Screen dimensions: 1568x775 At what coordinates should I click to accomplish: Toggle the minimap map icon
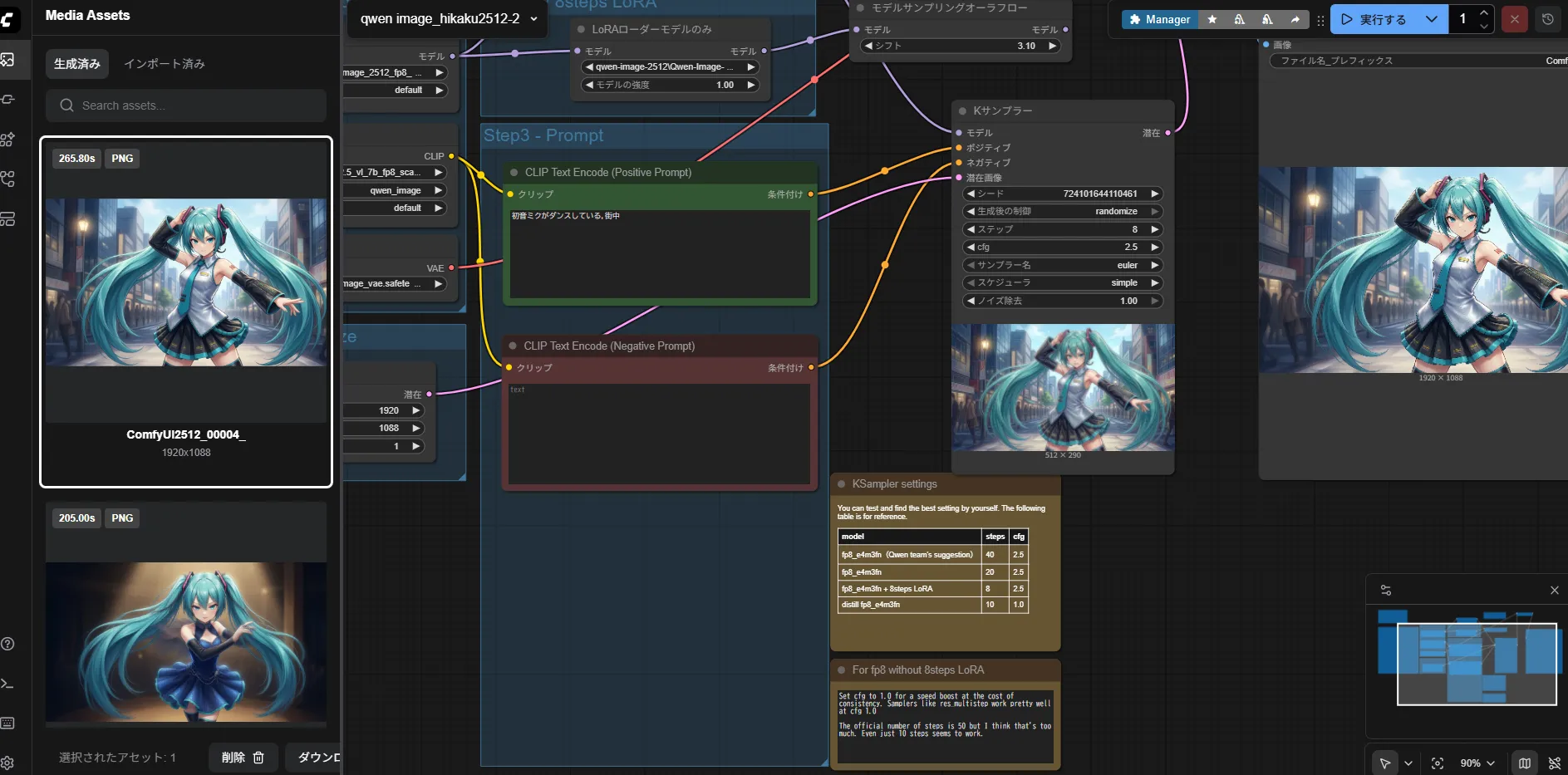pos(1524,763)
